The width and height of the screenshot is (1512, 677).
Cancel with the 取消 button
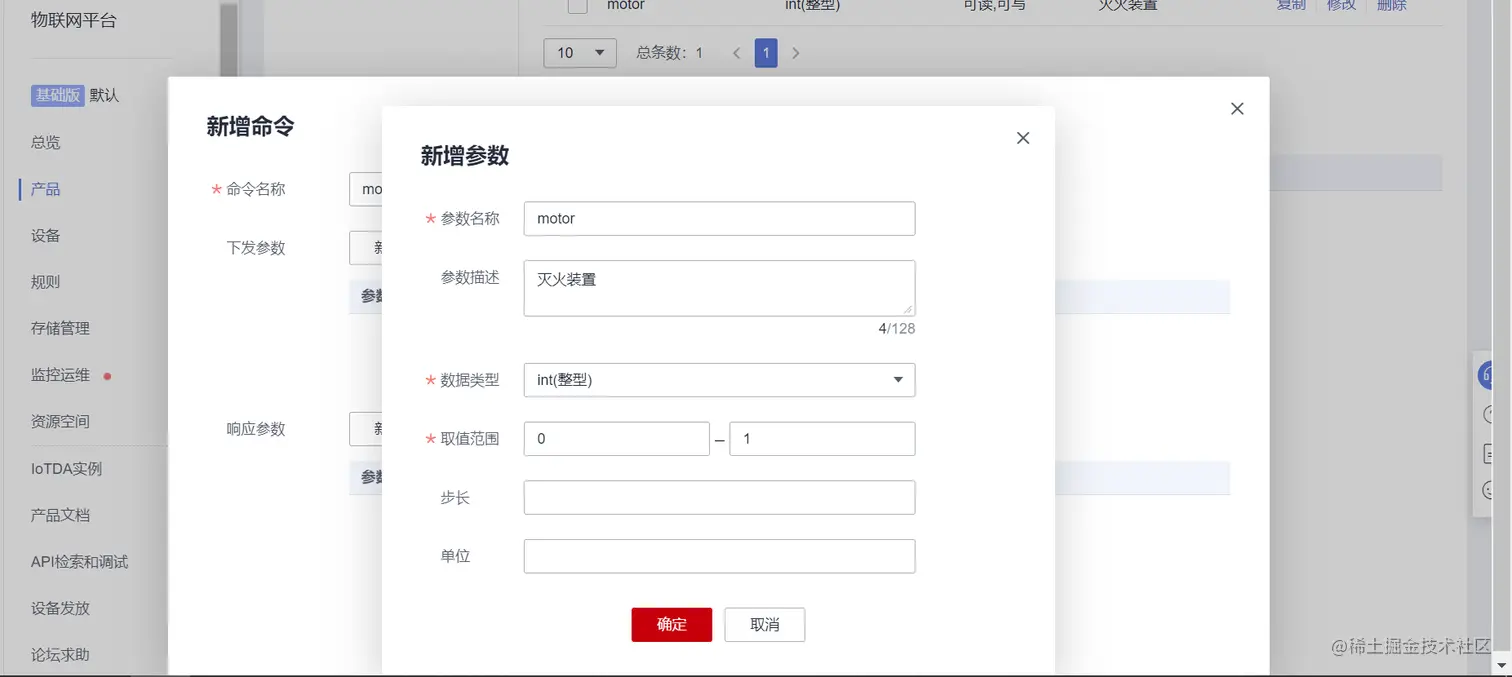[765, 624]
